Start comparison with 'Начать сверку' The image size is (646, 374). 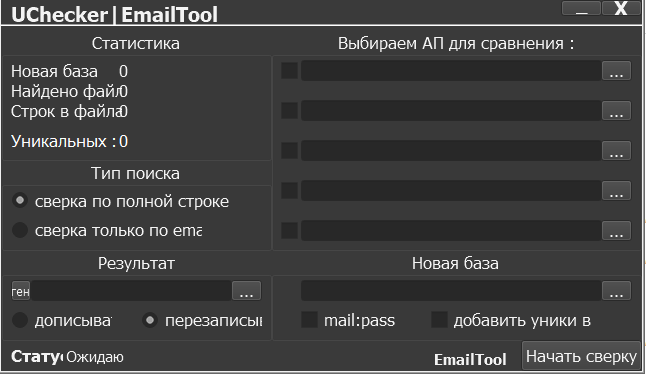coord(581,356)
